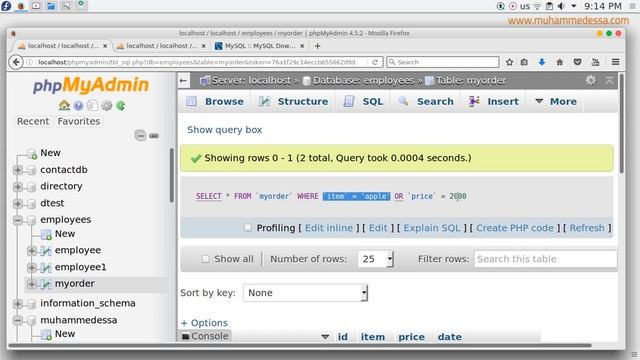Click the clipboard tray icon

pos(549,6)
